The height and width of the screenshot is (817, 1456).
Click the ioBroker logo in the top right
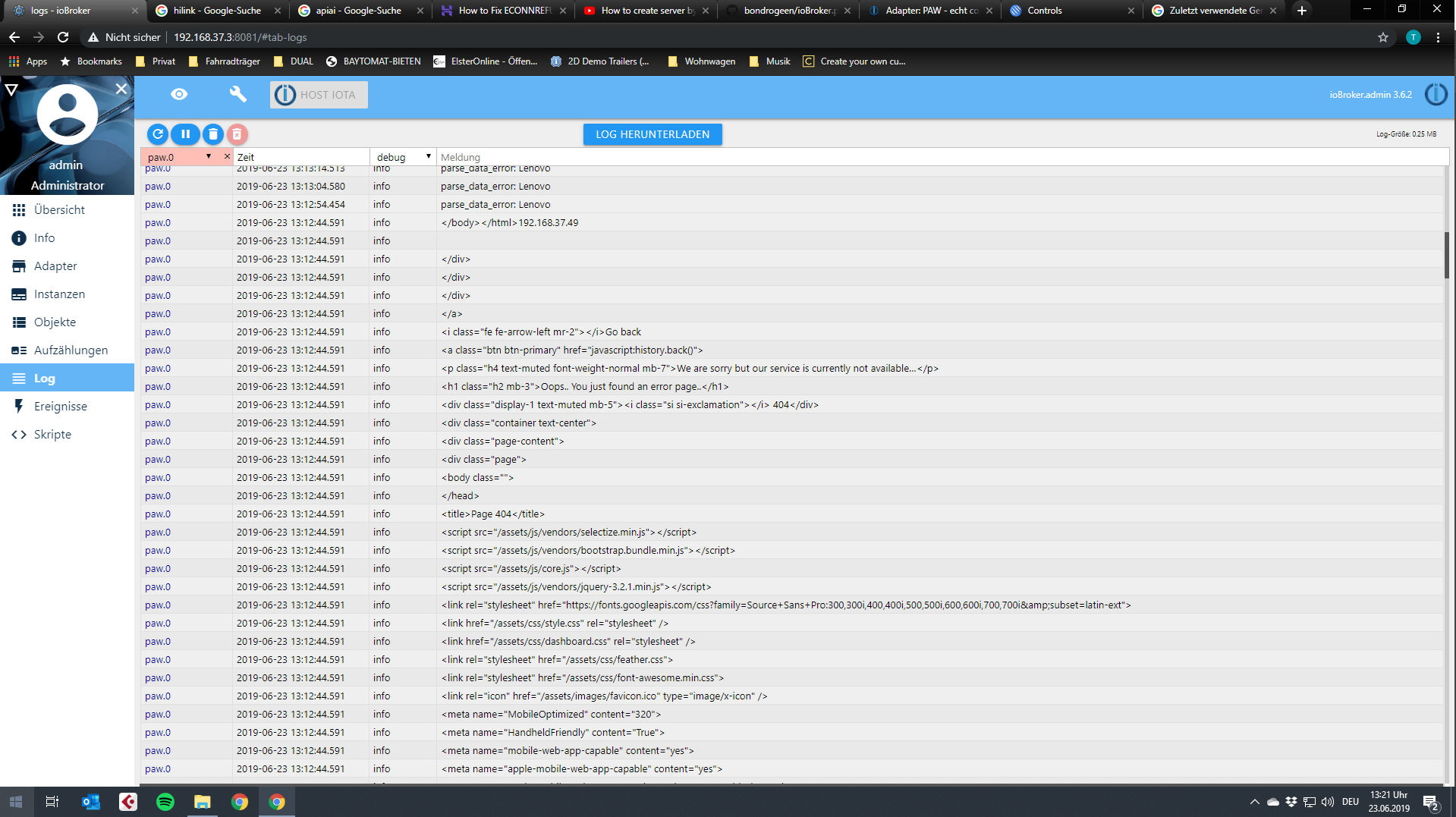(x=1436, y=95)
